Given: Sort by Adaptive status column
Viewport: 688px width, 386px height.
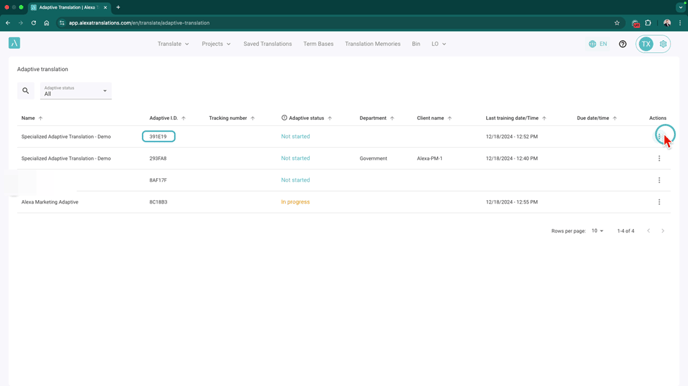Looking at the screenshot, I should click(x=306, y=118).
